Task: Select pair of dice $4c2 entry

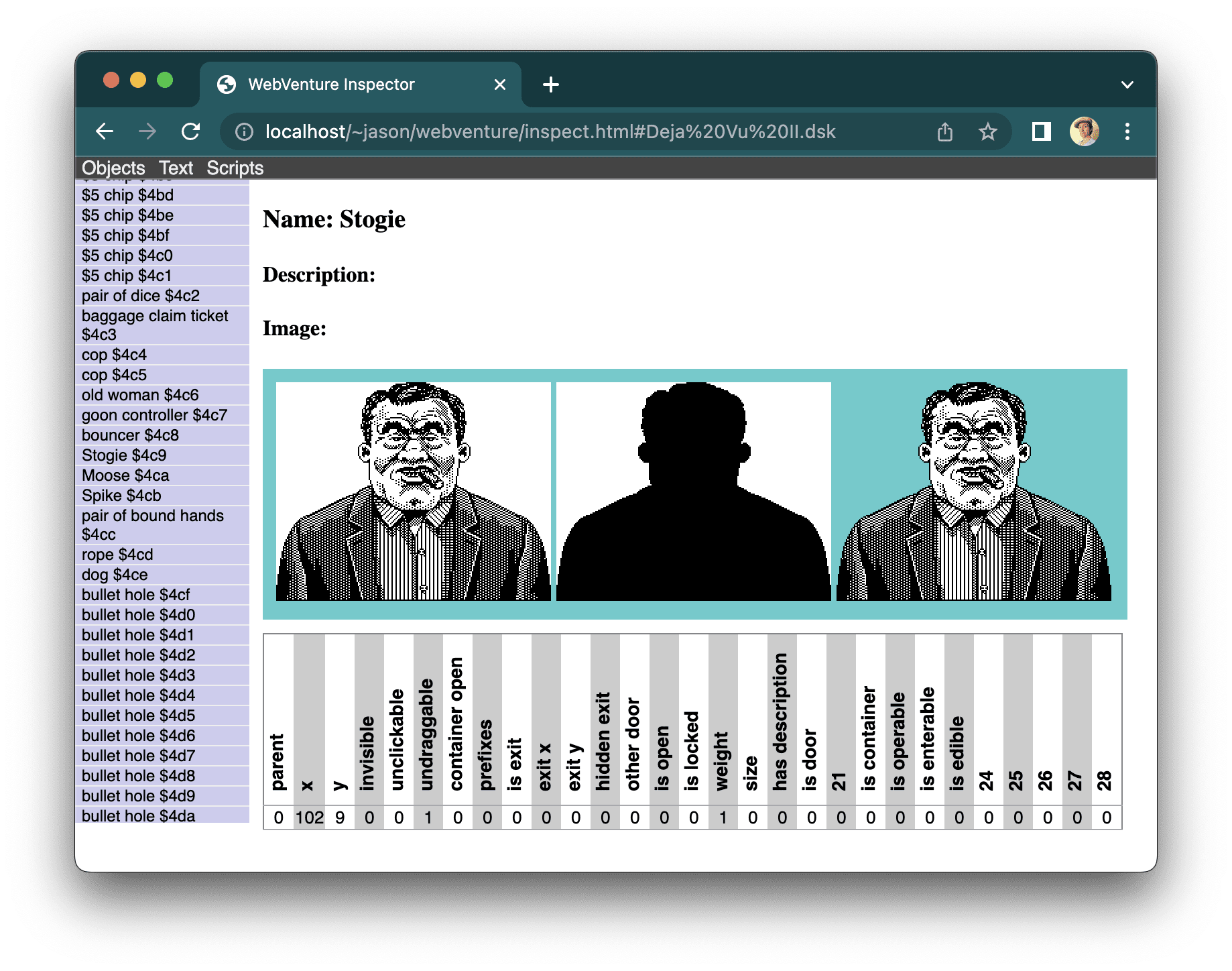Action: [162, 296]
